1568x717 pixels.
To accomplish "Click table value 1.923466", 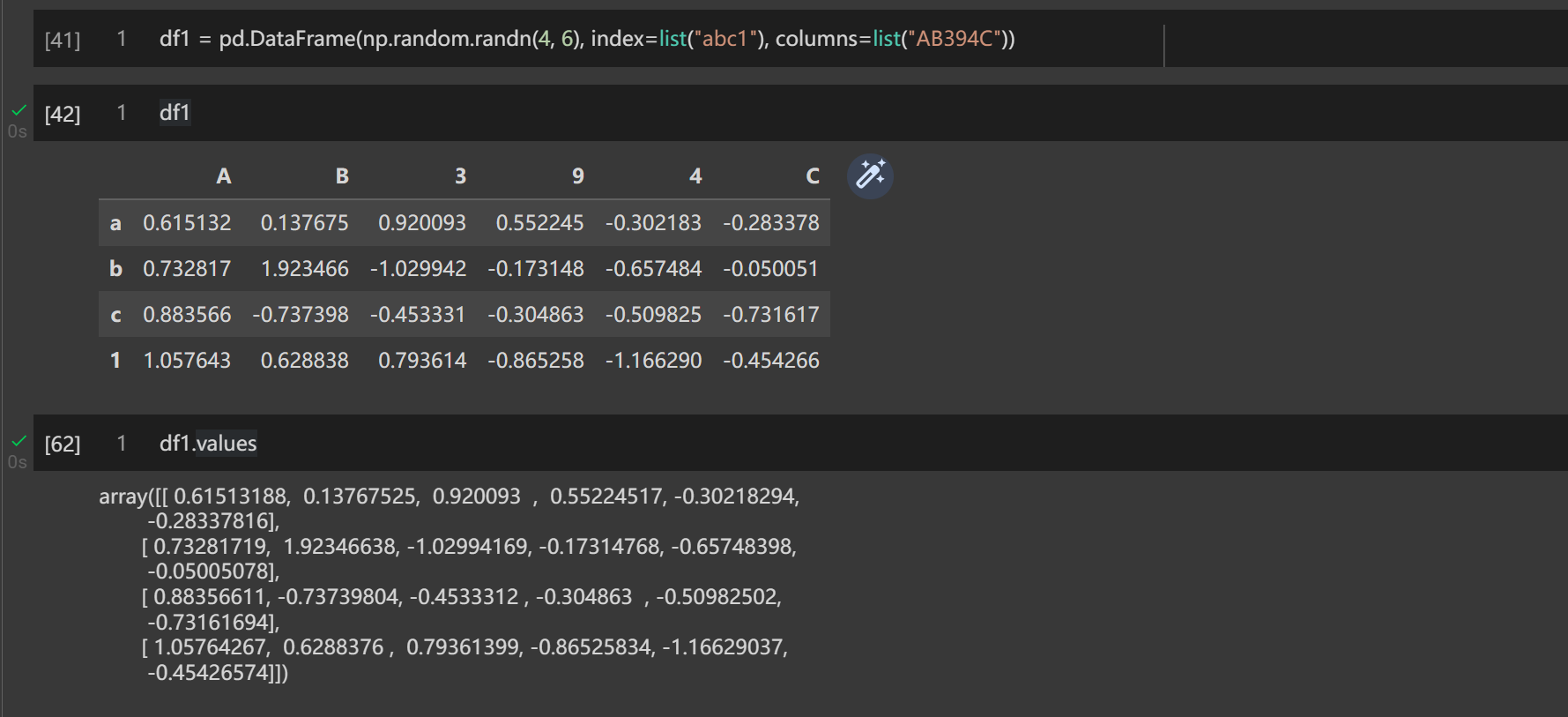I will (305, 269).
